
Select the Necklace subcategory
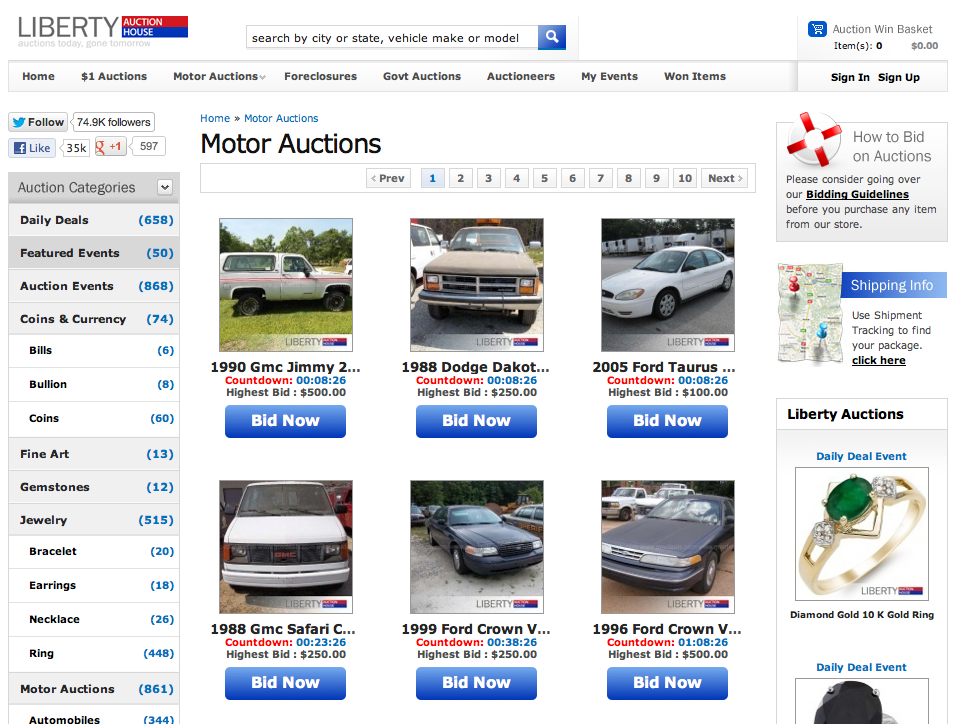[94, 619]
